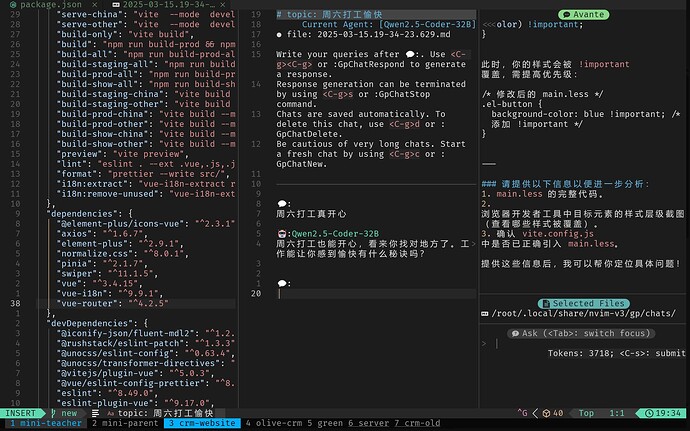This screenshot has width=690, height=431.
Task: Click the "preview": "vite preview" script line
Action: coord(123,154)
